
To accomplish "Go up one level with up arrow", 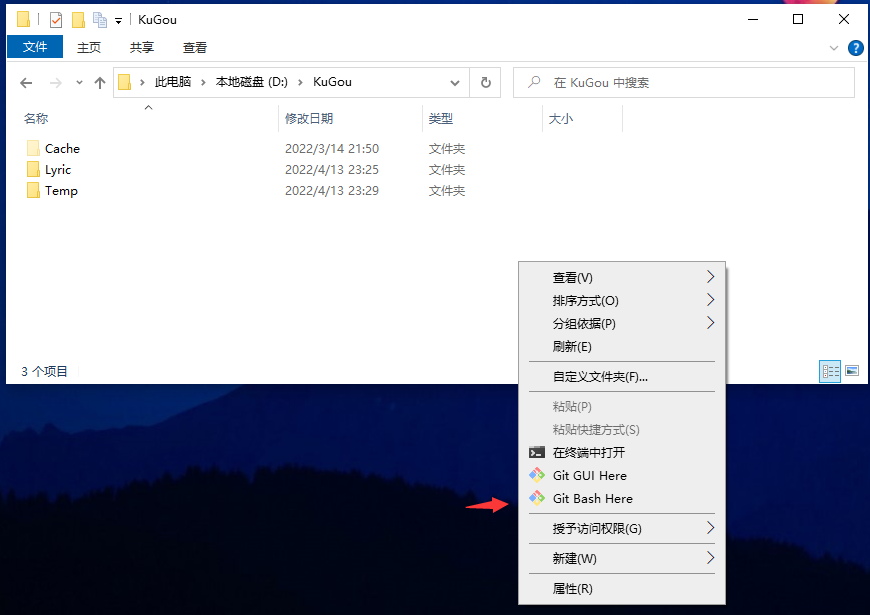I will [x=100, y=83].
